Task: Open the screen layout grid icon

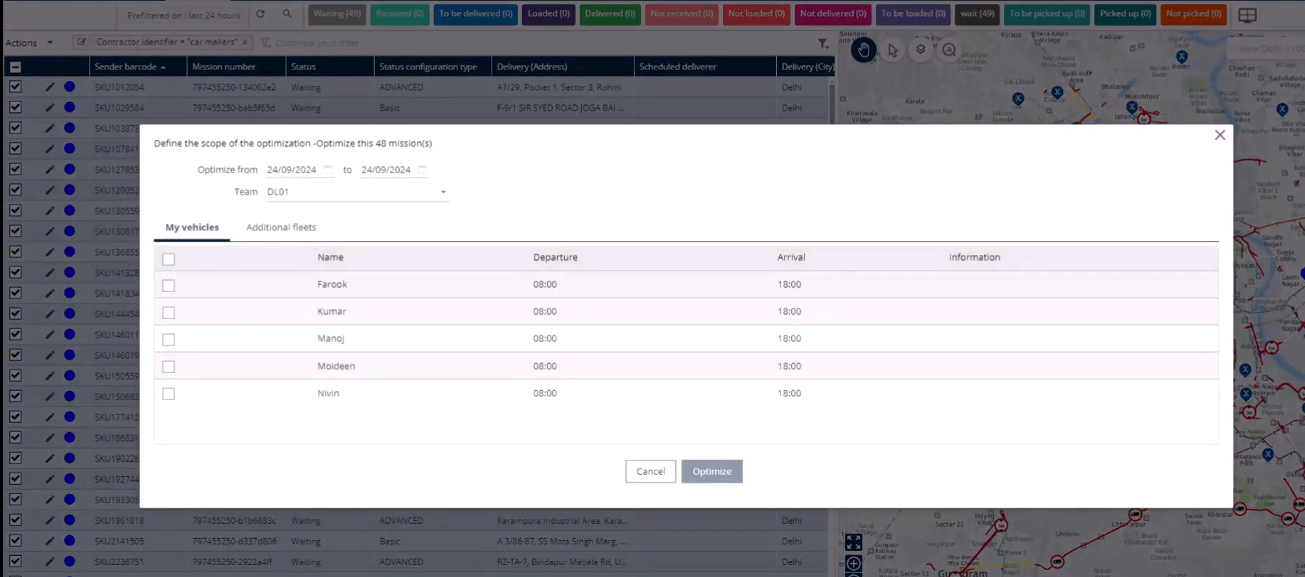Action: pyautogui.click(x=1247, y=15)
